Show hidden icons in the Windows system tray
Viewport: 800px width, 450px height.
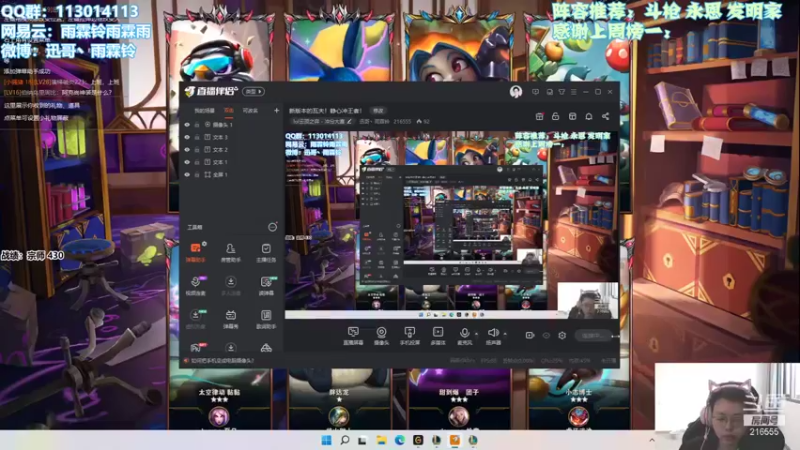(652, 440)
